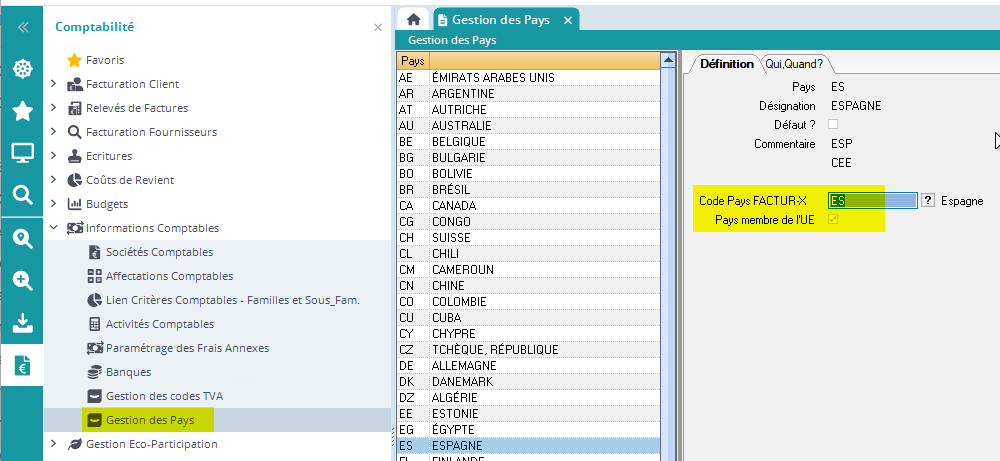Collapse the sidebar with double chevron icon
Screen dimensions: 1000x461
click(22, 27)
